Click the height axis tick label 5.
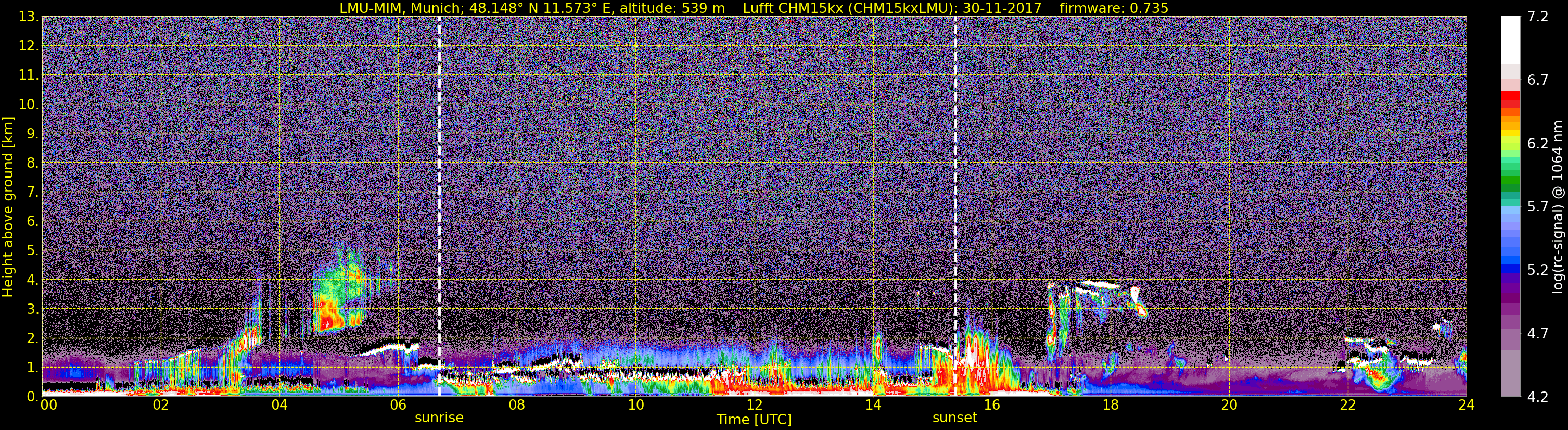Image resolution: width=1568 pixels, height=430 pixels. click(33, 251)
